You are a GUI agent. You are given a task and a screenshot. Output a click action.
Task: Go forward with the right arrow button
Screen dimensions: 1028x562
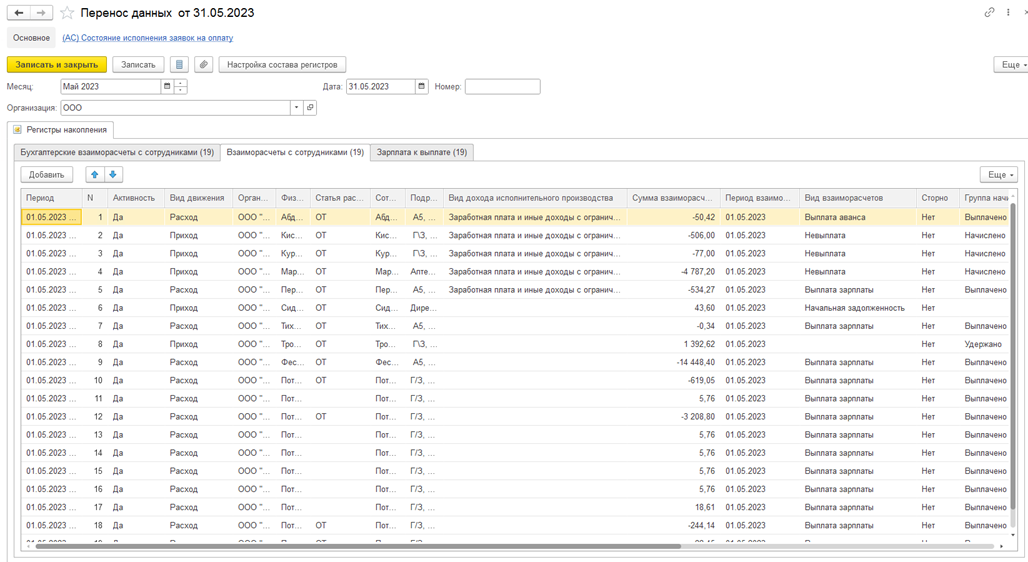tap(41, 12)
